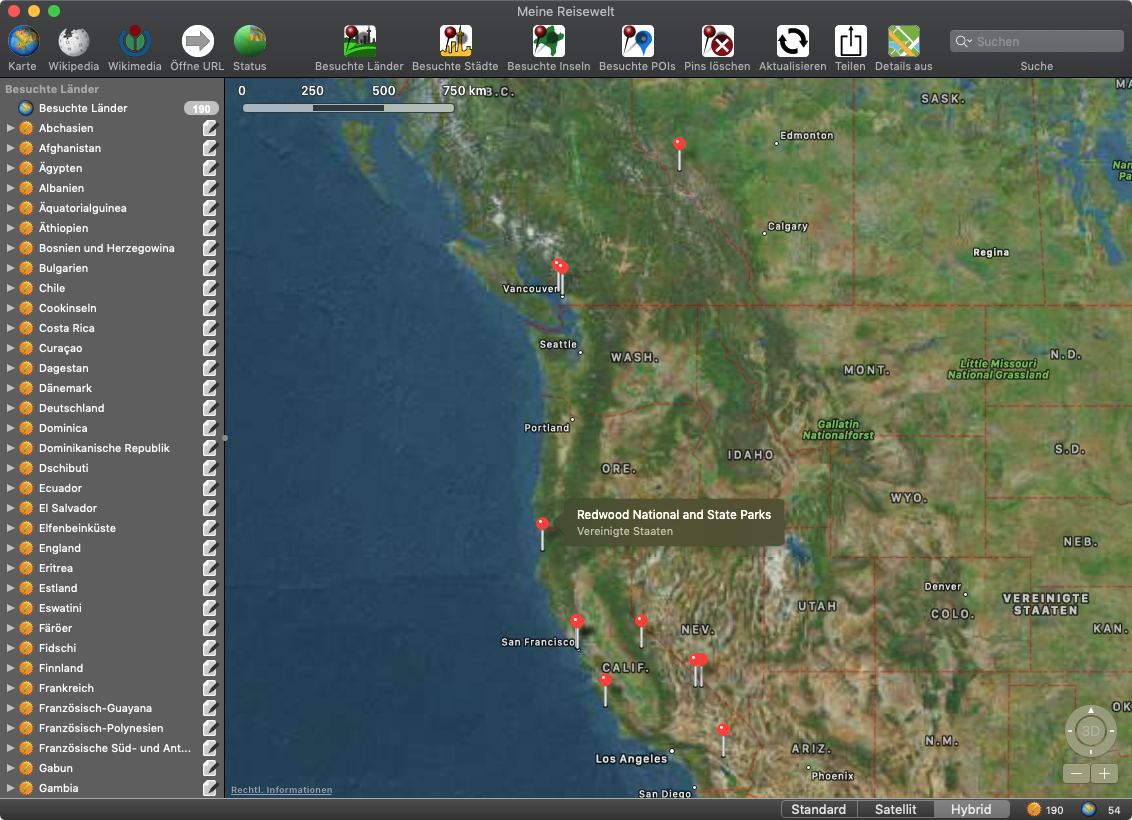Open the Rechtl. Informationen link

pos(281,790)
